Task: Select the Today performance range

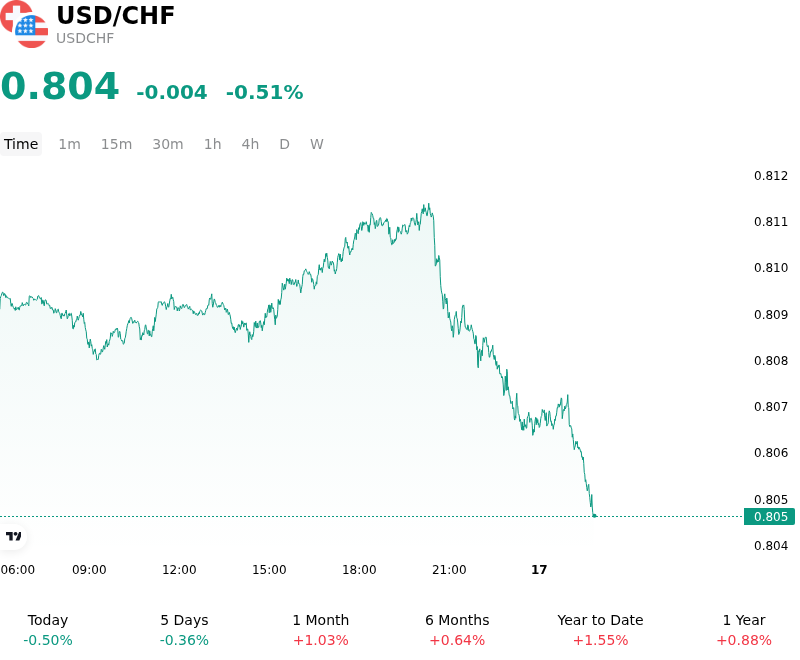Action: 48,630
